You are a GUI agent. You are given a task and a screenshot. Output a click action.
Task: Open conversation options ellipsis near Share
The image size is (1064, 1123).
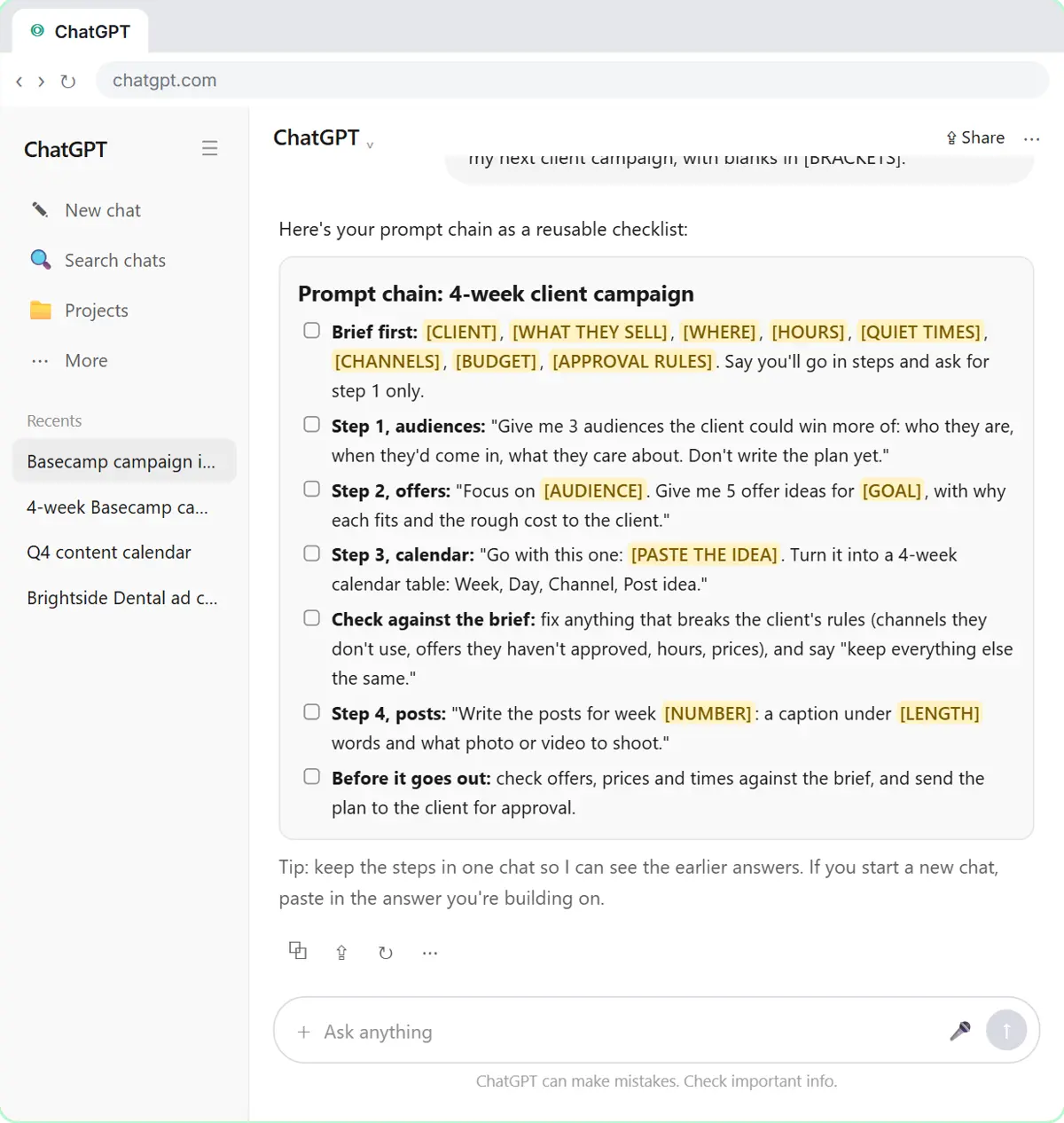click(x=1031, y=138)
